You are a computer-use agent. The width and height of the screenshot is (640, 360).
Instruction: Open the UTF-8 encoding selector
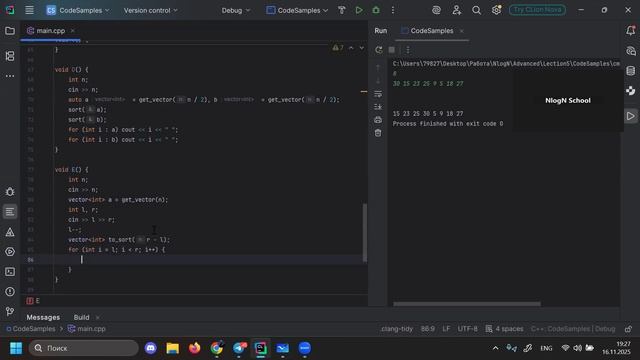467,329
